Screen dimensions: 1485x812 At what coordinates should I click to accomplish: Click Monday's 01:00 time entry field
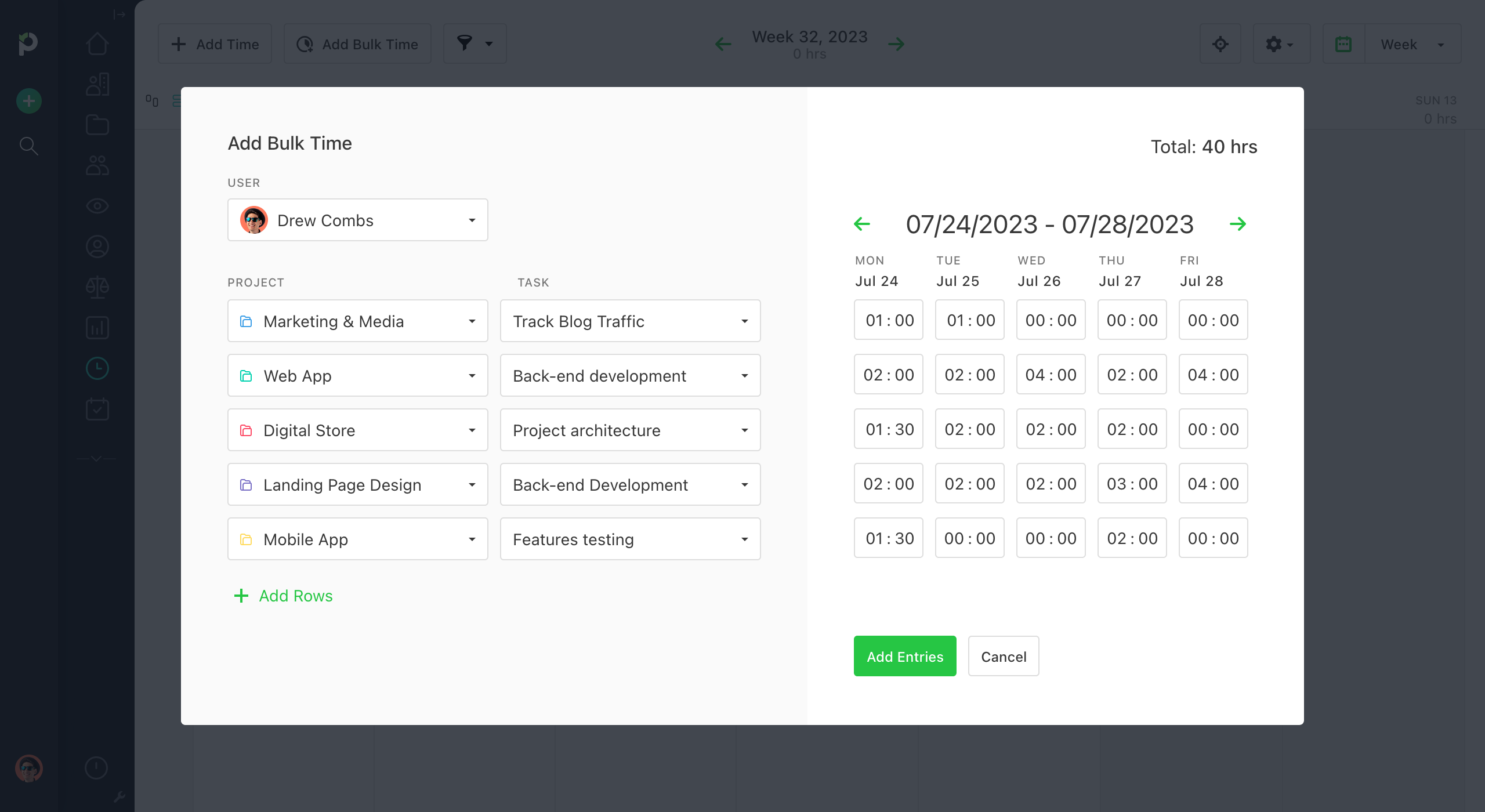point(888,320)
